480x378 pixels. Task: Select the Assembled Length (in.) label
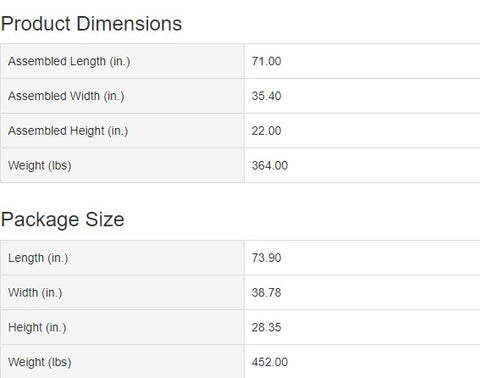click(x=69, y=61)
